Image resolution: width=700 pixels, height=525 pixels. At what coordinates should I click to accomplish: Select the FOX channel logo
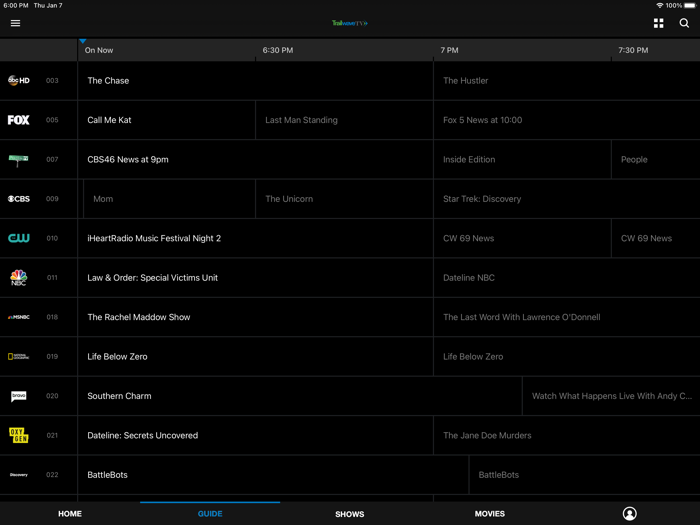point(18,120)
